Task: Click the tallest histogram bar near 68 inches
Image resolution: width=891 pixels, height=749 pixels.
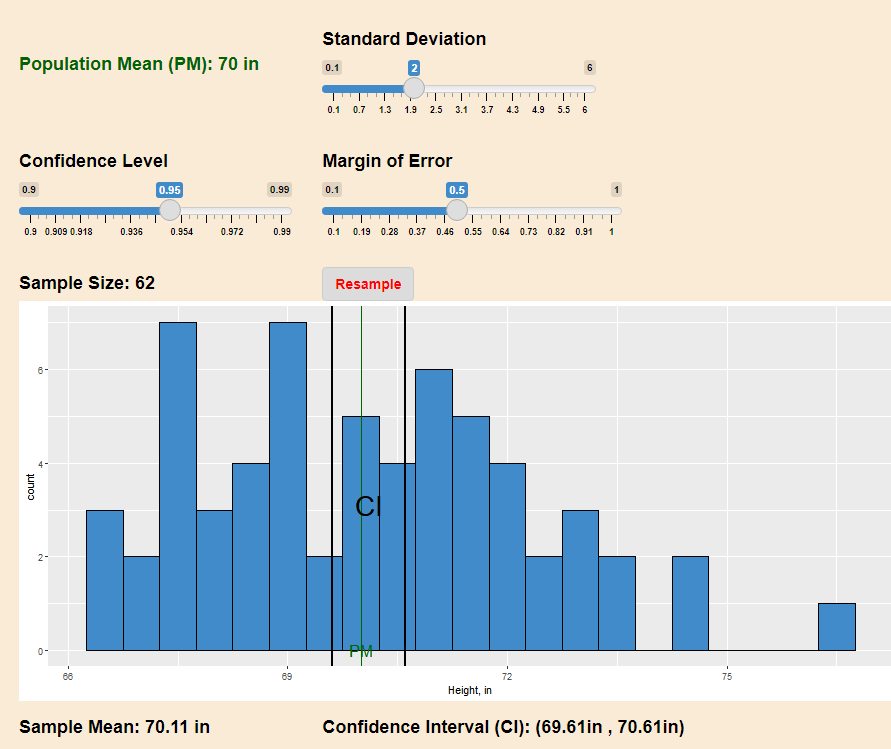Action: (x=180, y=450)
